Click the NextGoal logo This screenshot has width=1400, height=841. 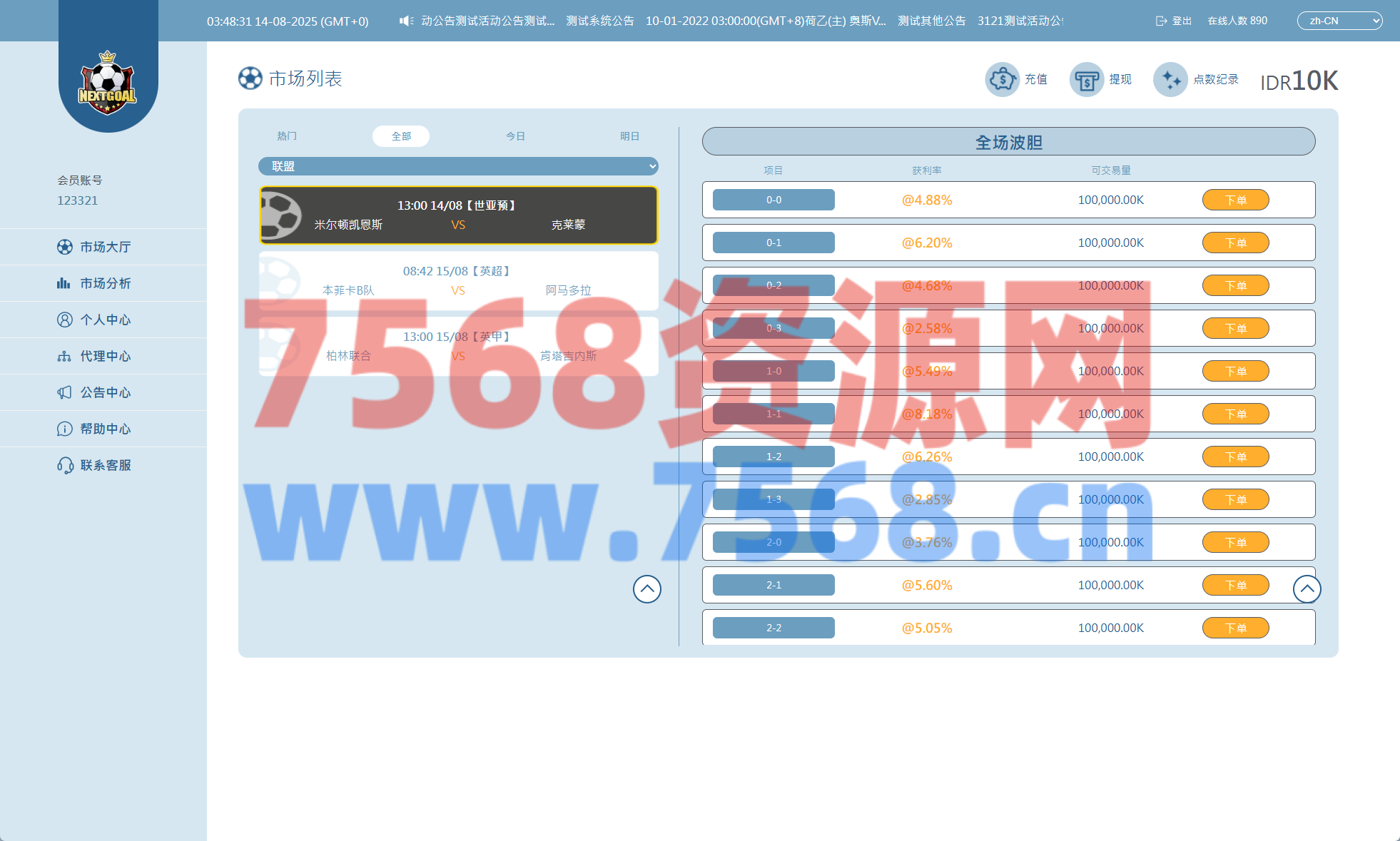[108, 83]
